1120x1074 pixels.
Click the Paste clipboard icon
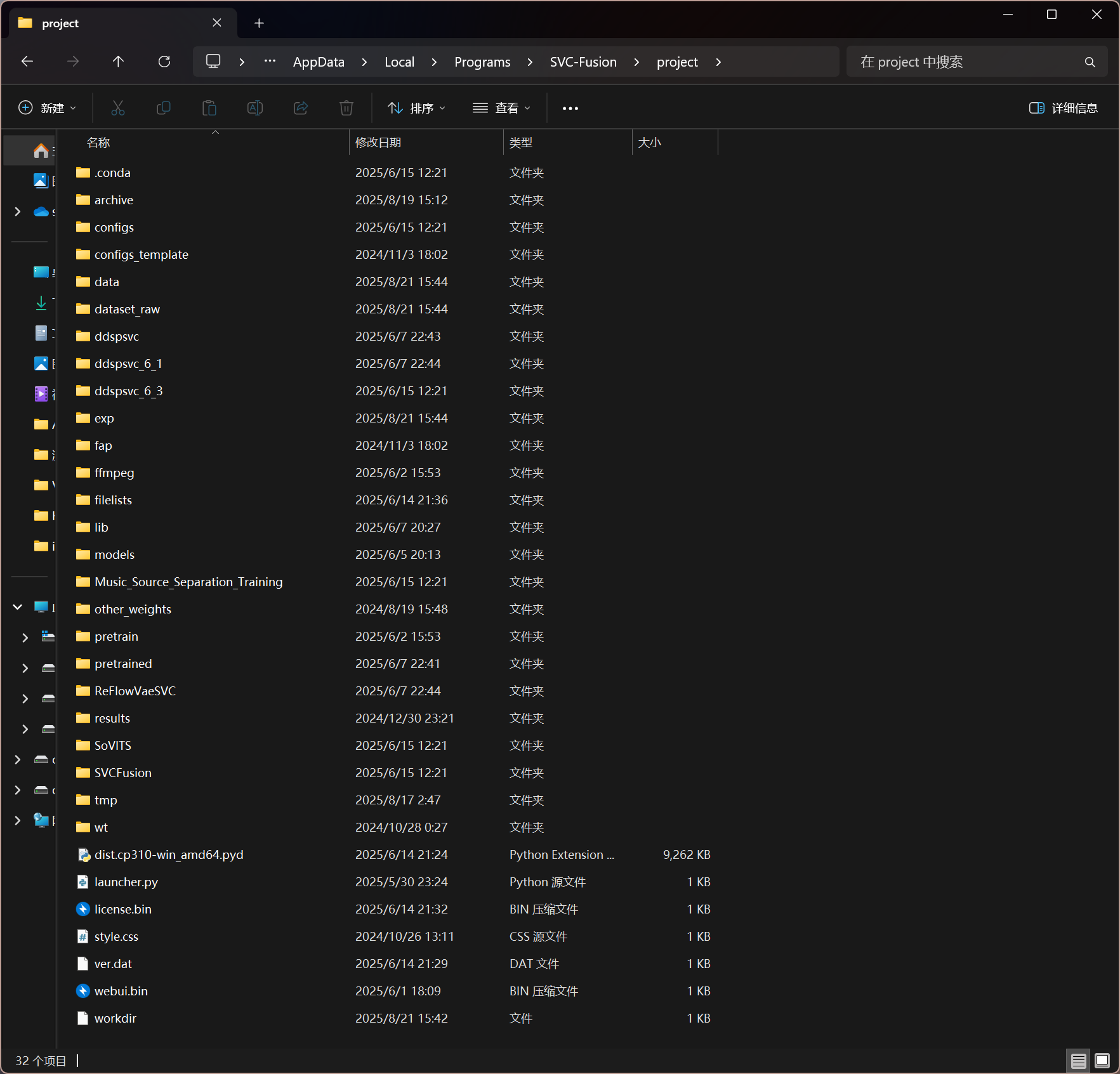pyautogui.click(x=209, y=108)
